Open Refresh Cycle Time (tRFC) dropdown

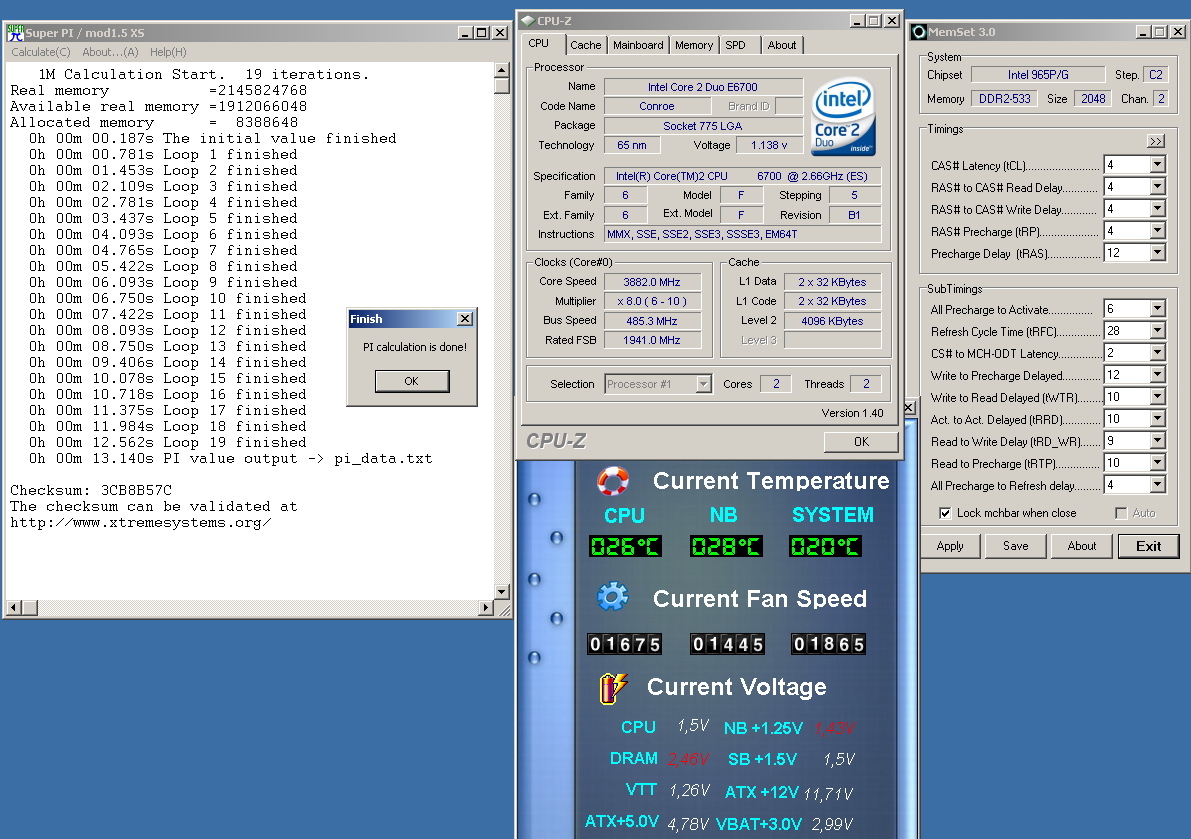tap(1157, 331)
